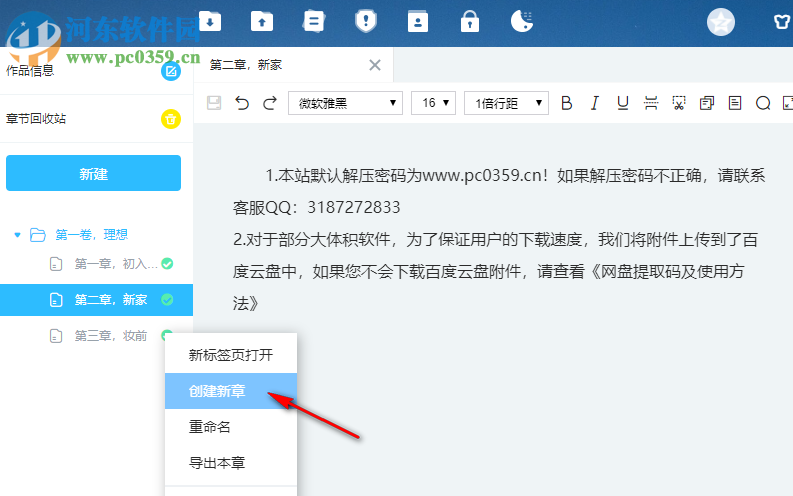Toggle night mode moon icon

(522, 22)
